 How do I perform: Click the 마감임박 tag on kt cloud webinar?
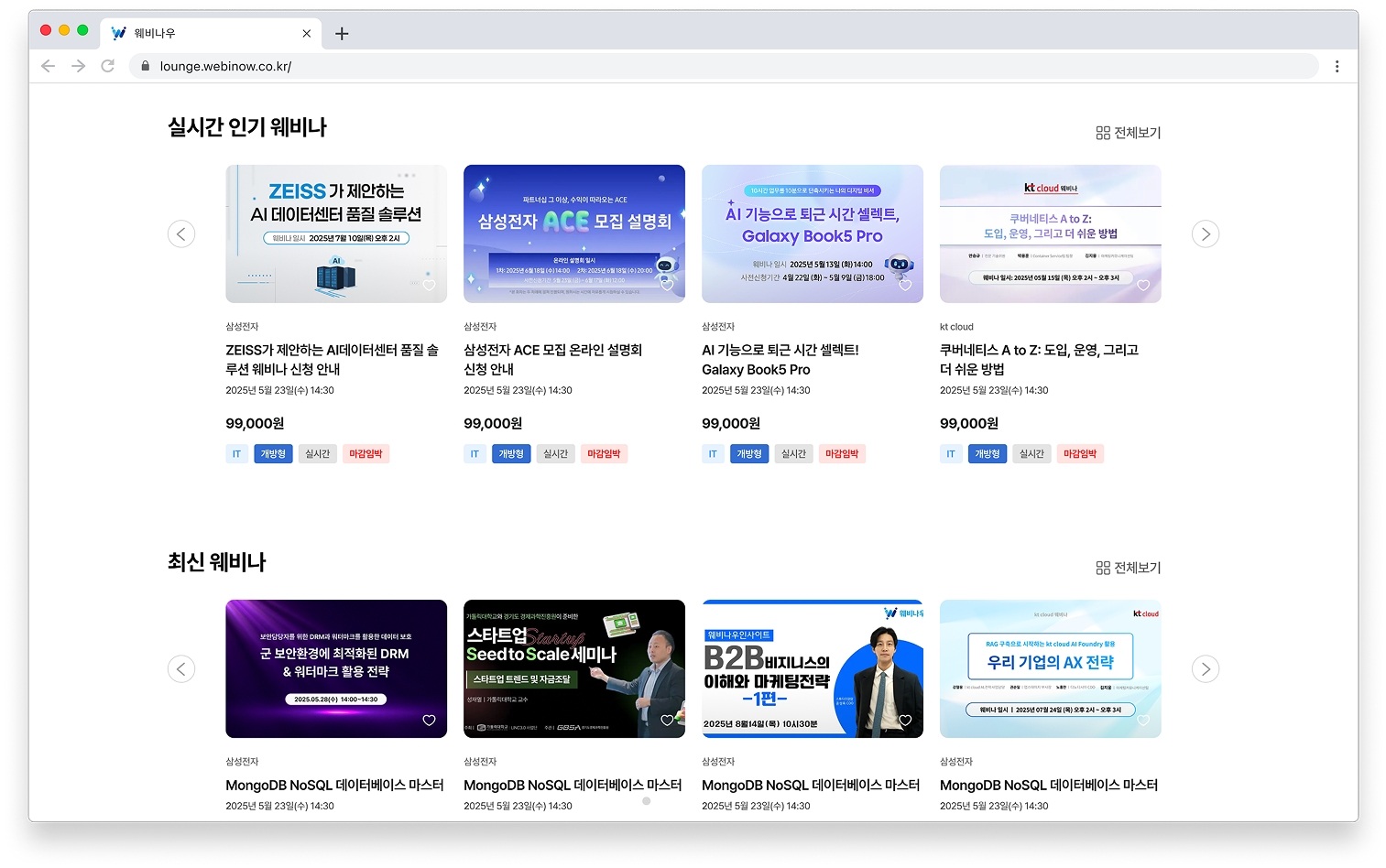pos(1080,454)
